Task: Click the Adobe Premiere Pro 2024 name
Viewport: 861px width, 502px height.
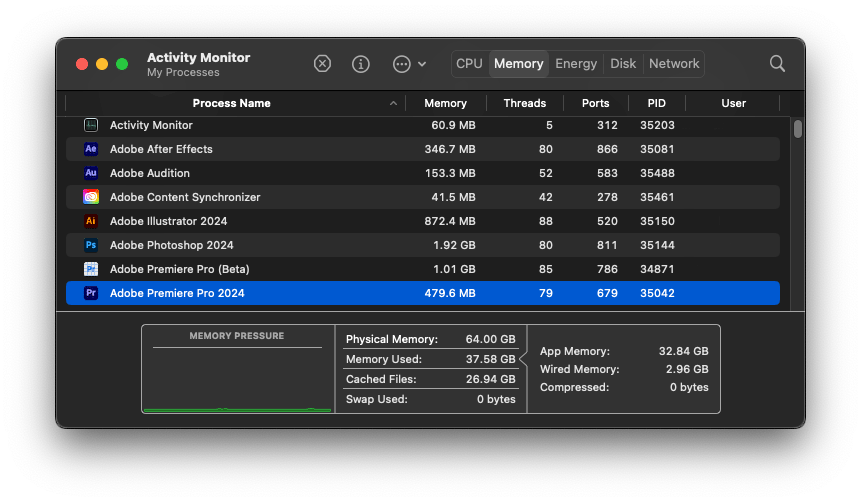Action: tap(177, 293)
